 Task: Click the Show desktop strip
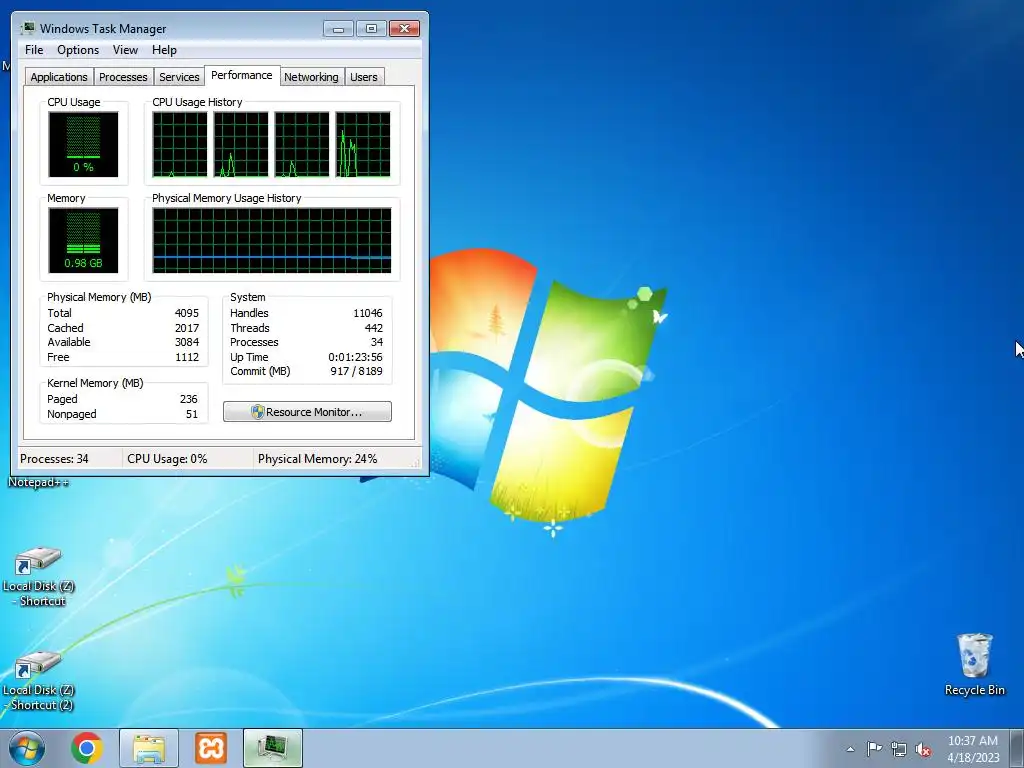coord(1017,748)
